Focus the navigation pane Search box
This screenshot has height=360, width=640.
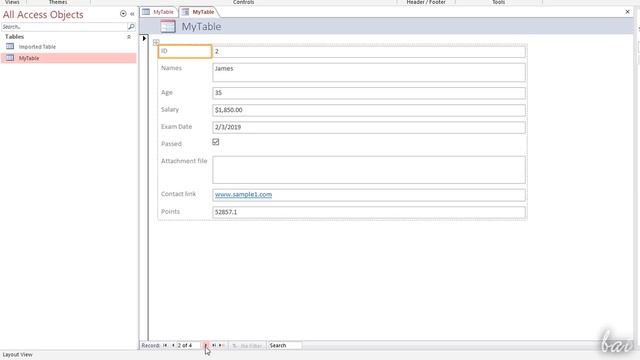[64, 27]
